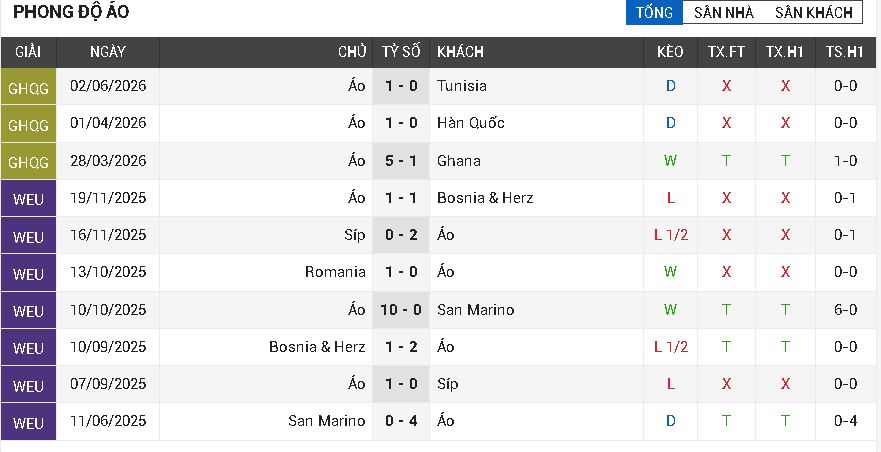
Task: Open the SÂN KHÁCH tab
Action: (814, 12)
